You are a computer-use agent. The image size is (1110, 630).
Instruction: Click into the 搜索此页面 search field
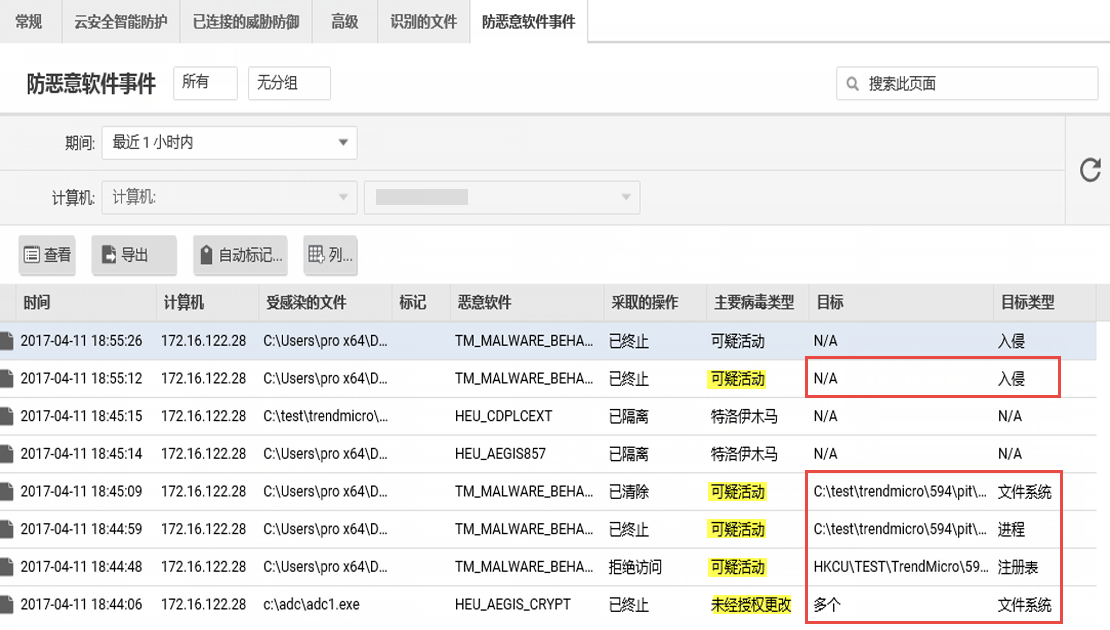coord(975,84)
